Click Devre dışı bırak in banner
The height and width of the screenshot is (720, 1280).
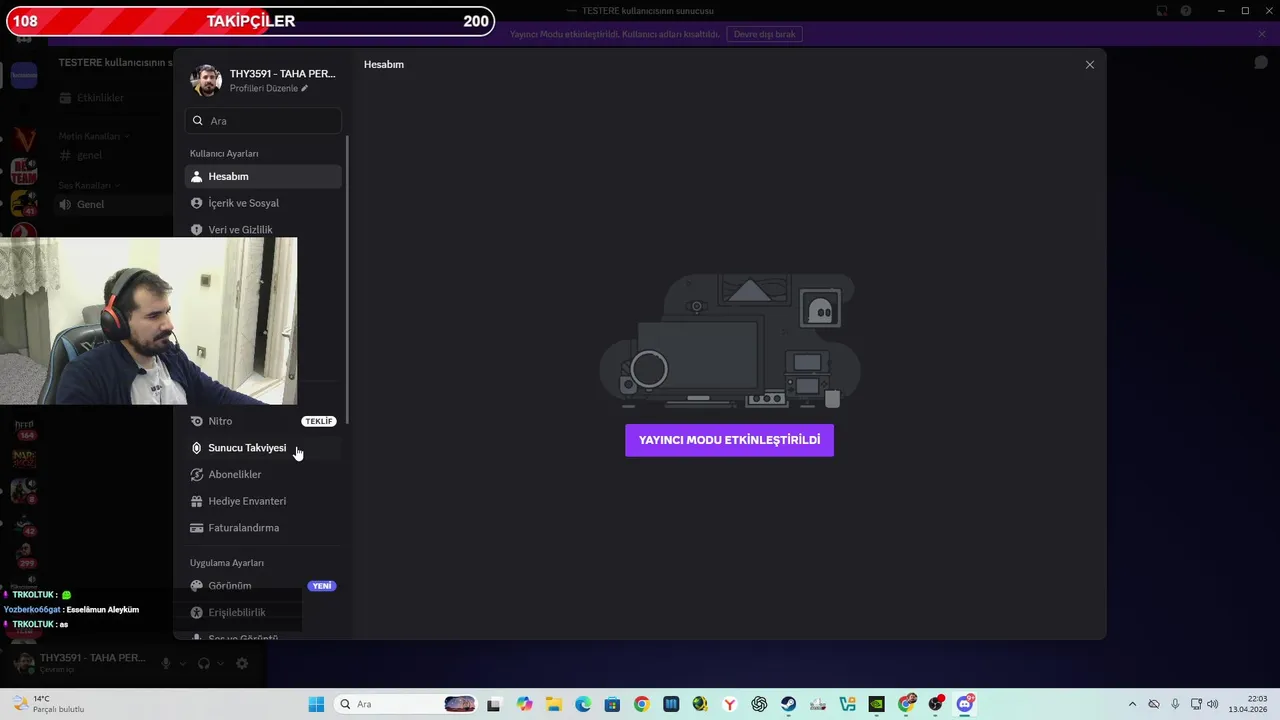coord(765,34)
